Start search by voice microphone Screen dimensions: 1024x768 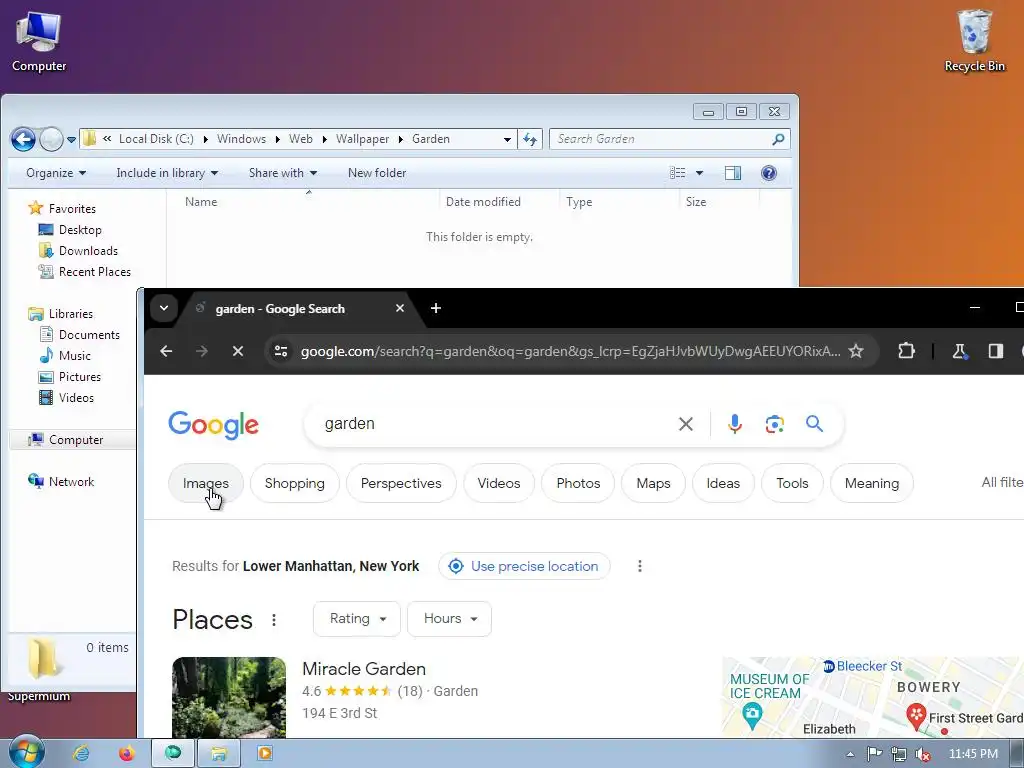click(x=735, y=424)
